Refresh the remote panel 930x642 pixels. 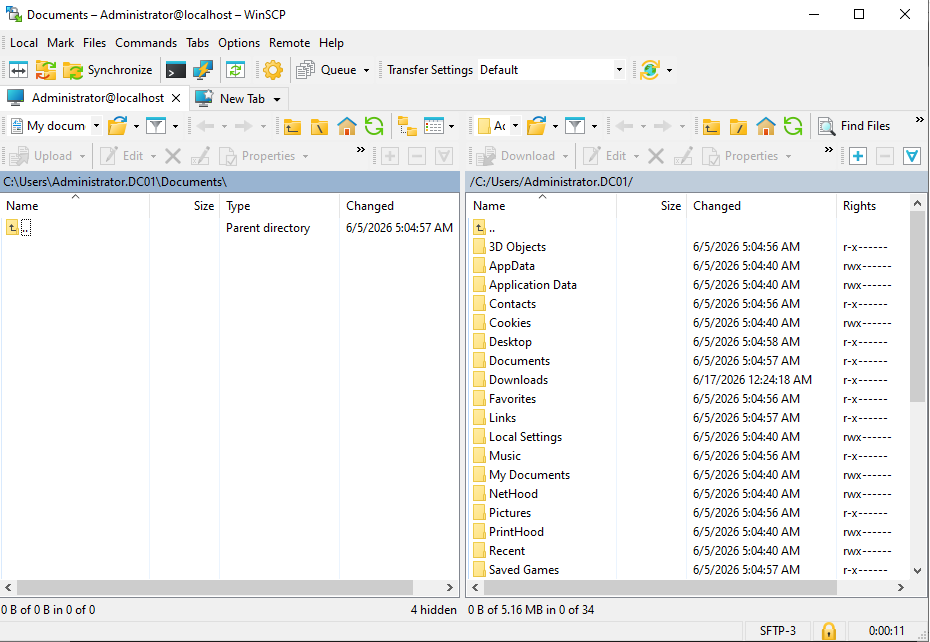(793, 126)
